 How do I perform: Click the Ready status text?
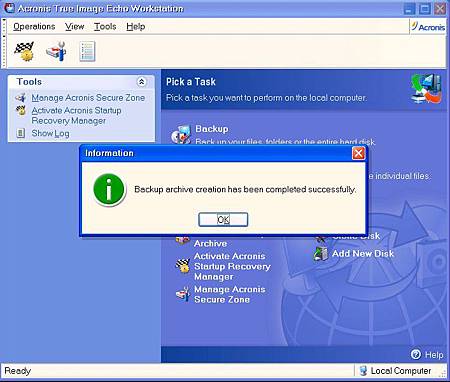(17, 371)
